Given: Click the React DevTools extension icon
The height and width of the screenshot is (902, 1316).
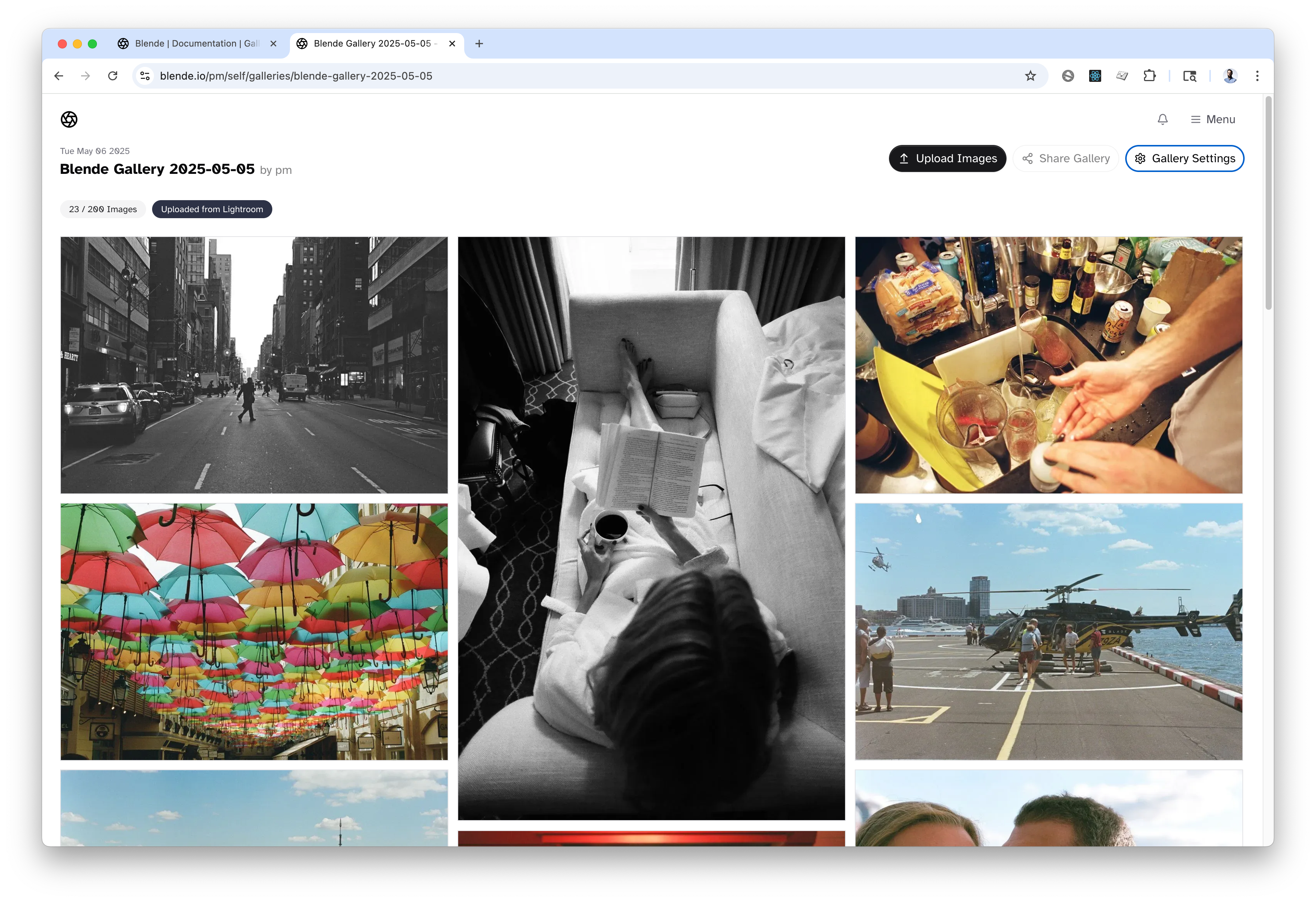Looking at the screenshot, I should (x=1094, y=76).
